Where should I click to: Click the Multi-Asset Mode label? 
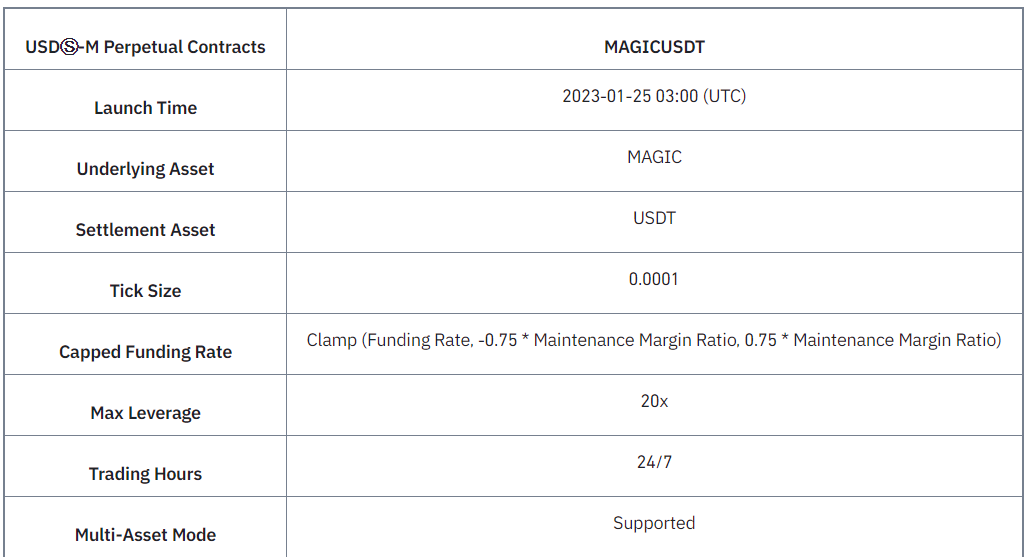(x=145, y=535)
